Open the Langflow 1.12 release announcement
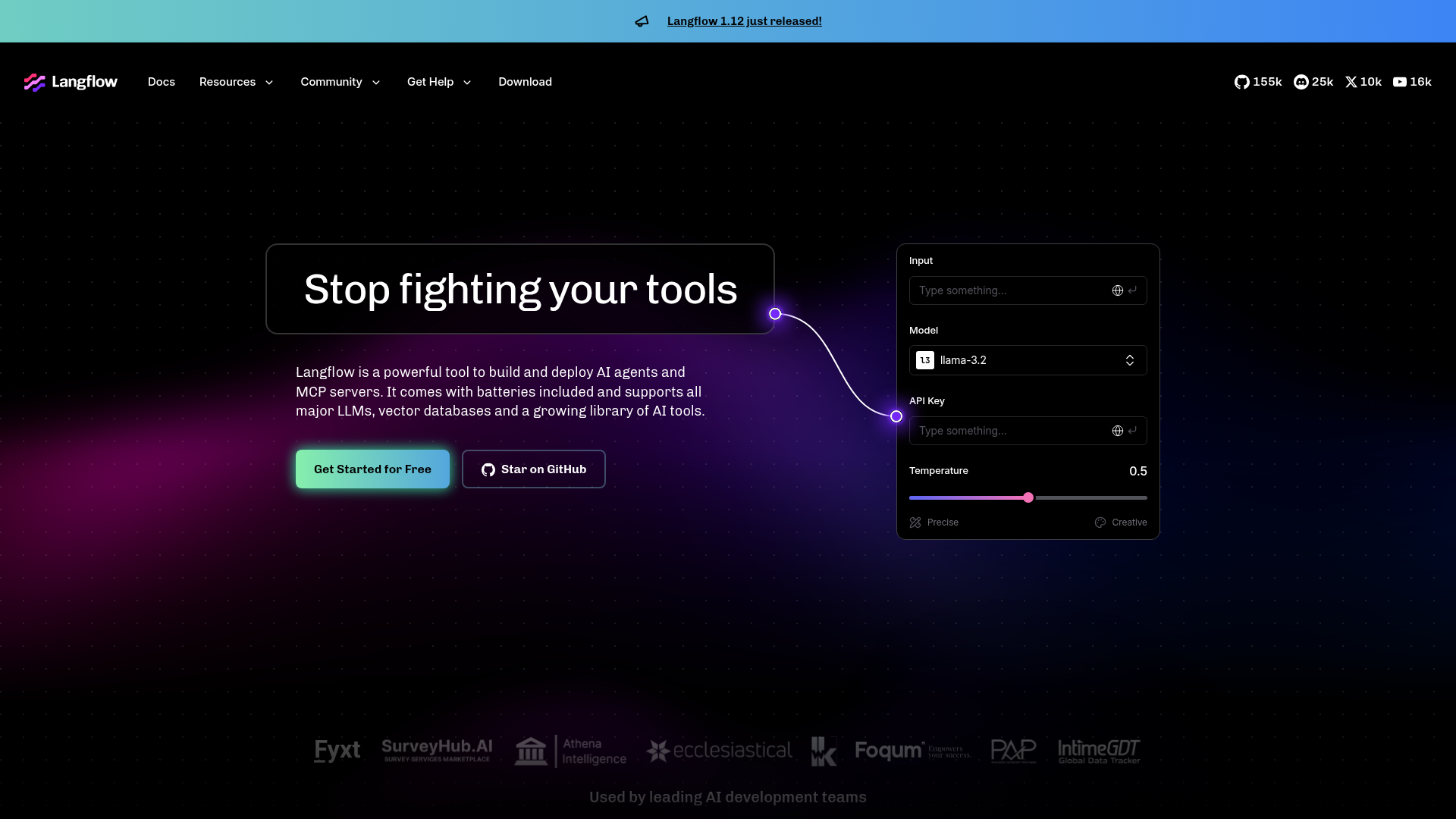The height and width of the screenshot is (819, 1456). 744,21
